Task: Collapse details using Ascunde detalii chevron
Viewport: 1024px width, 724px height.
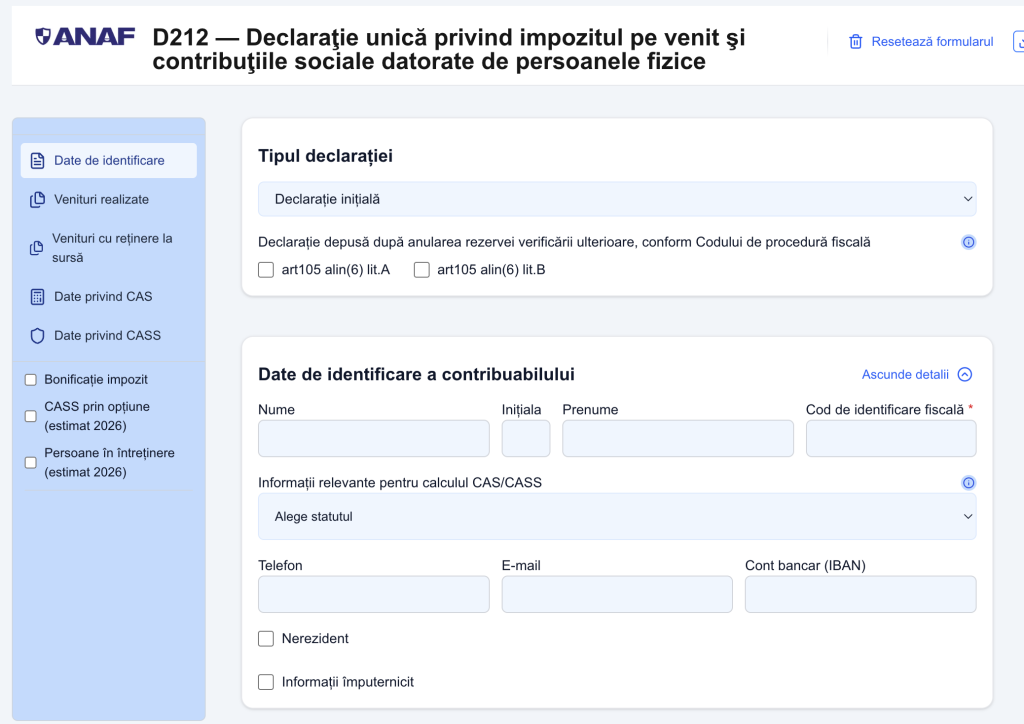Action: (964, 374)
